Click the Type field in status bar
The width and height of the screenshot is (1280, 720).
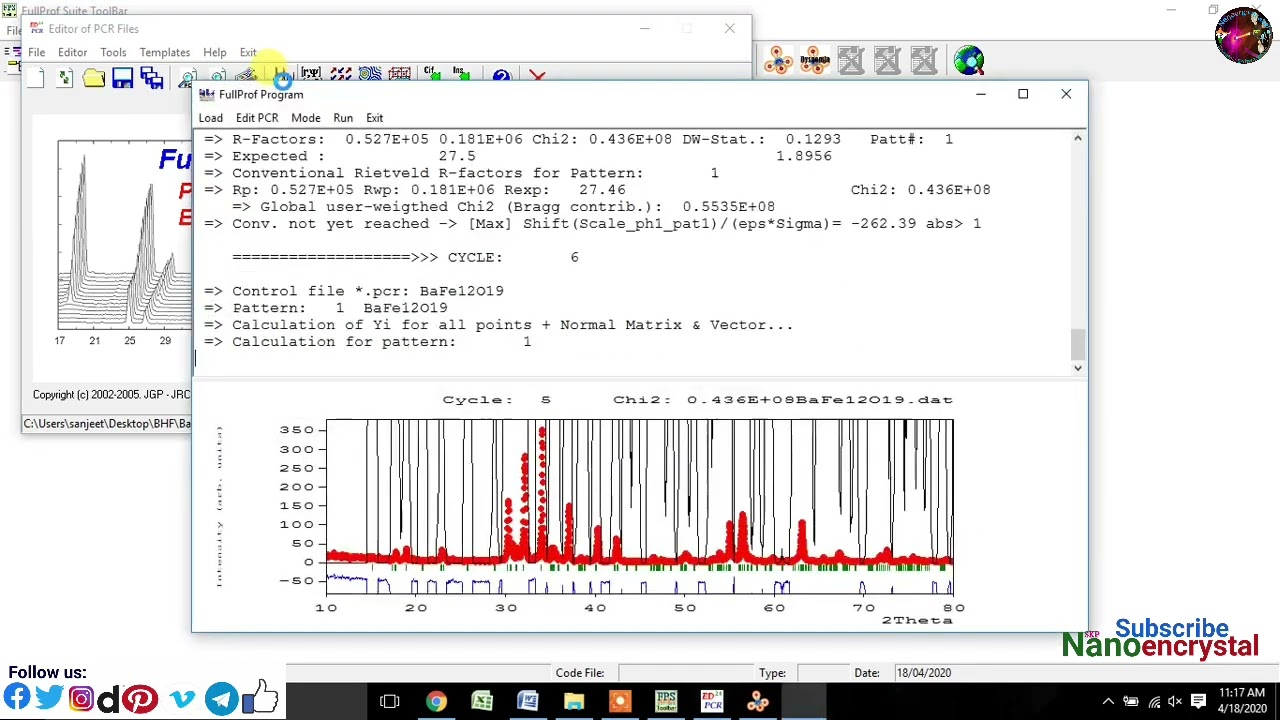tap(820, 673)
